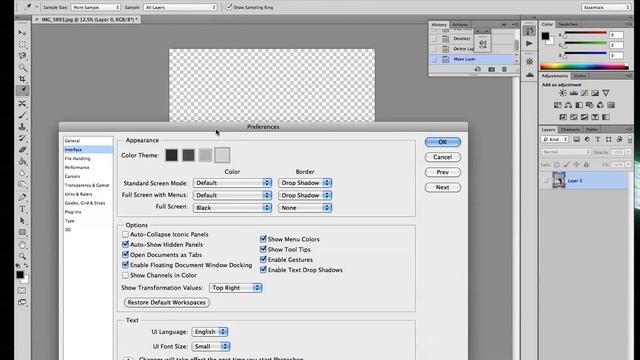The width and height of the screenshot is (640, 360).
Task: Select the Path Selection arrow tool
Action: (22, 221)
